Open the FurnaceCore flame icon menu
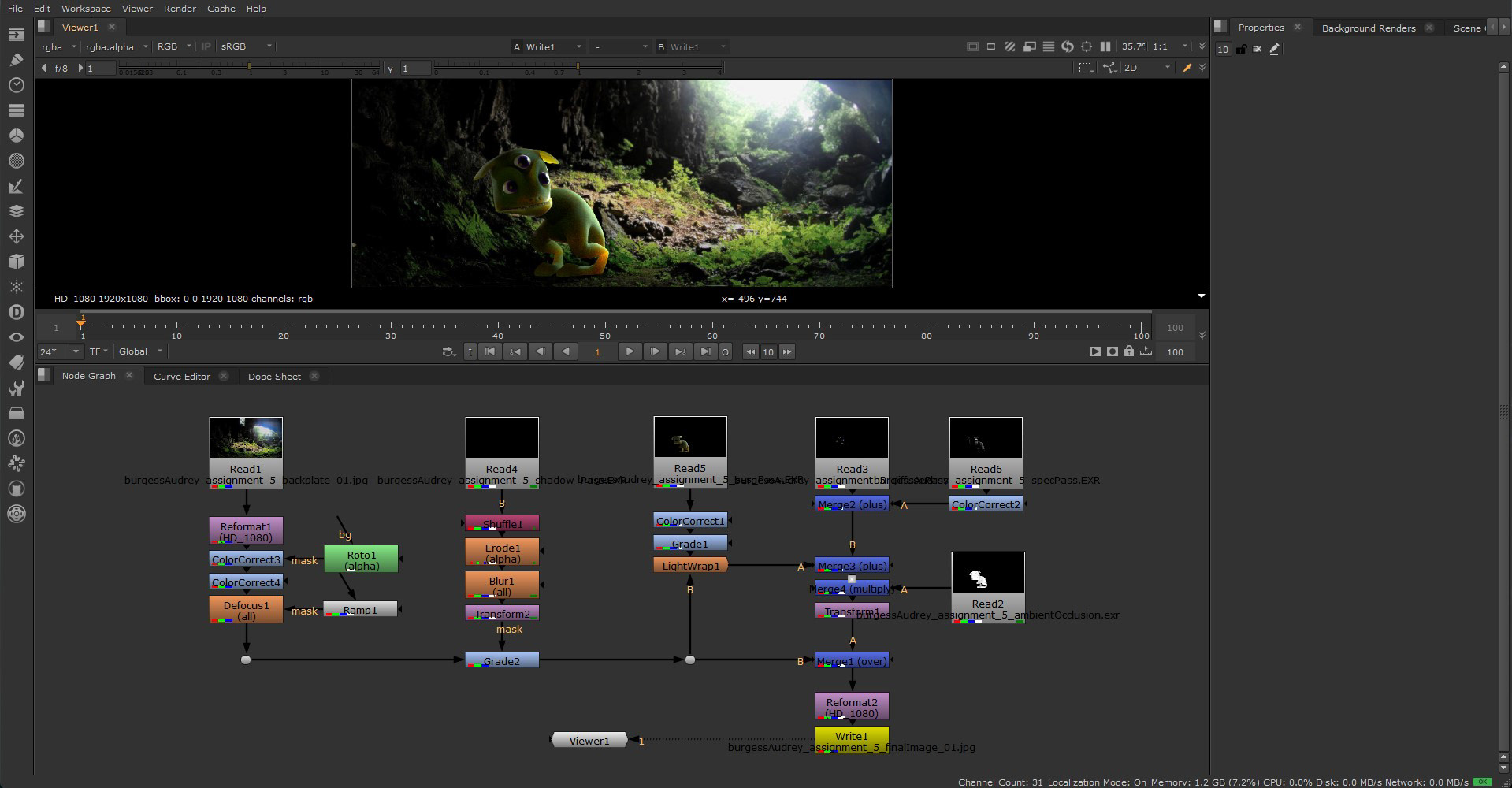 click(17, 438)
